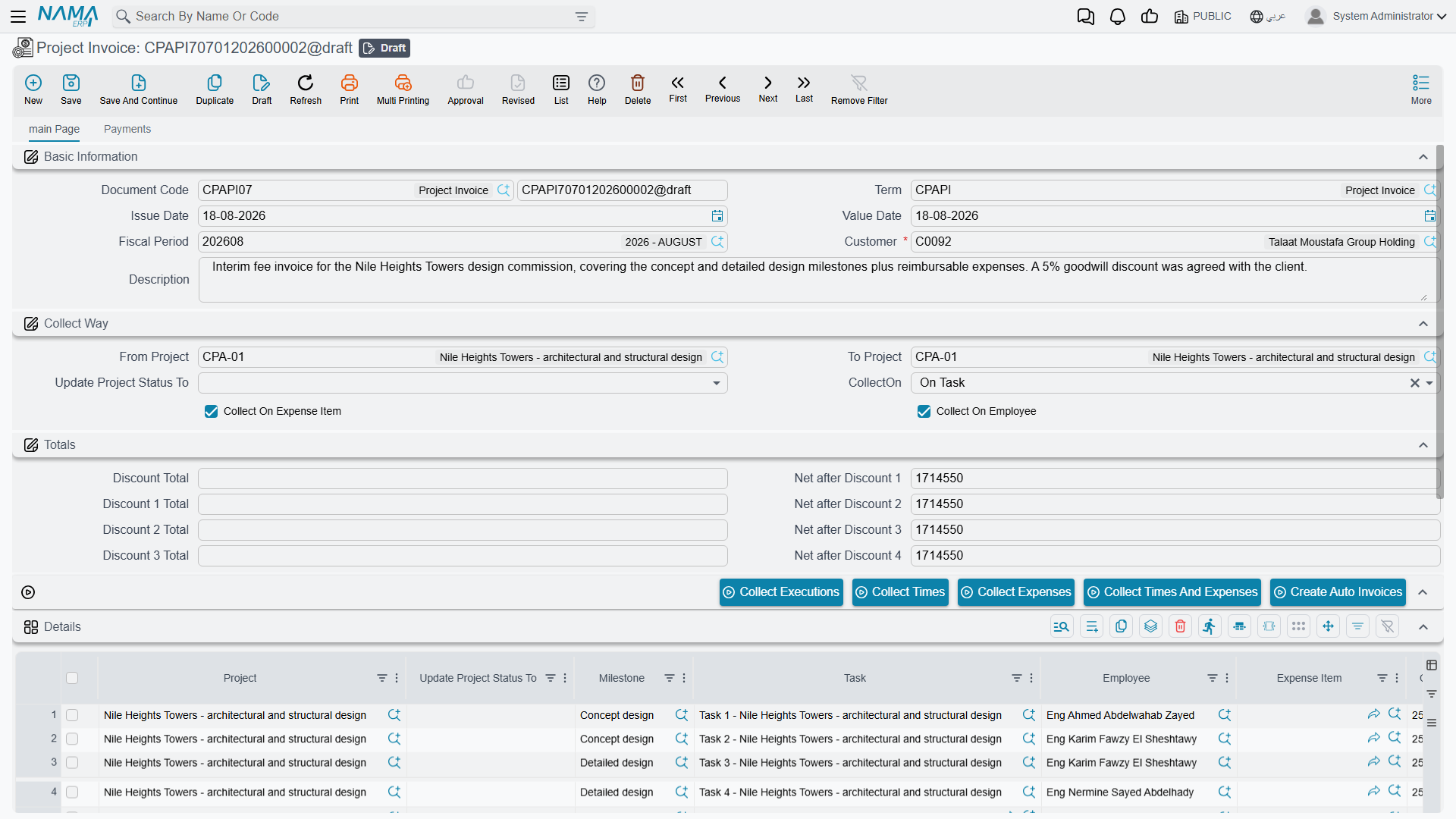Switch to the main Page tab
Image resolution: width=1456 pixels, height=819 pixels.
(x=54, y=129)
